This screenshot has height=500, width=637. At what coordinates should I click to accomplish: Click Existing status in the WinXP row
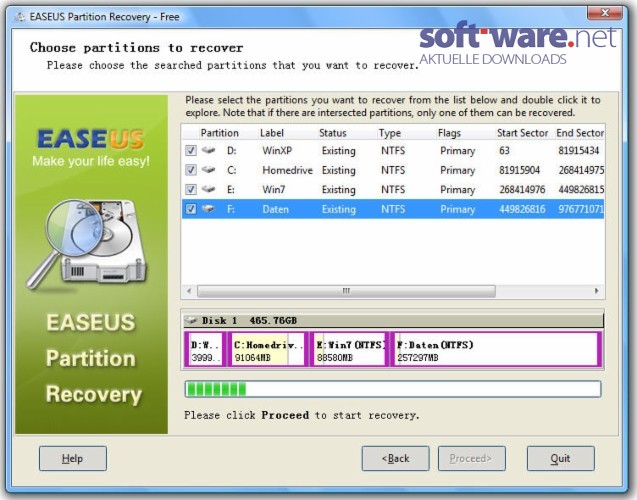point(338,151)
